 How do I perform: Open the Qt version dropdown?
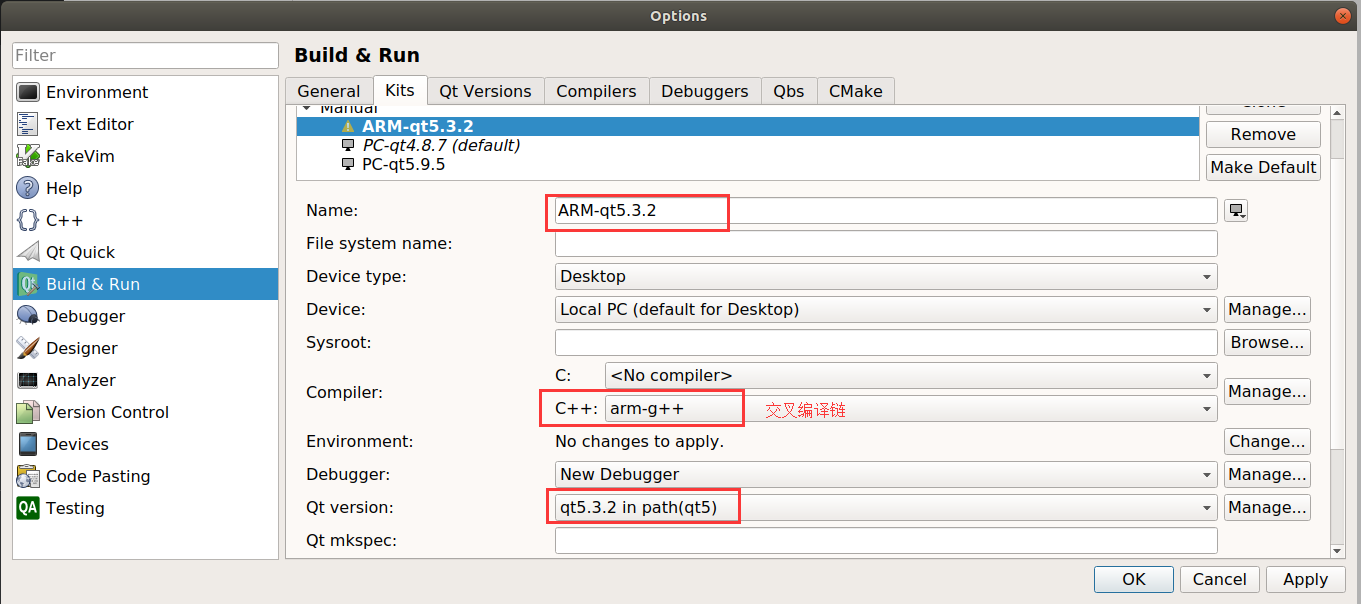[886, 507]
